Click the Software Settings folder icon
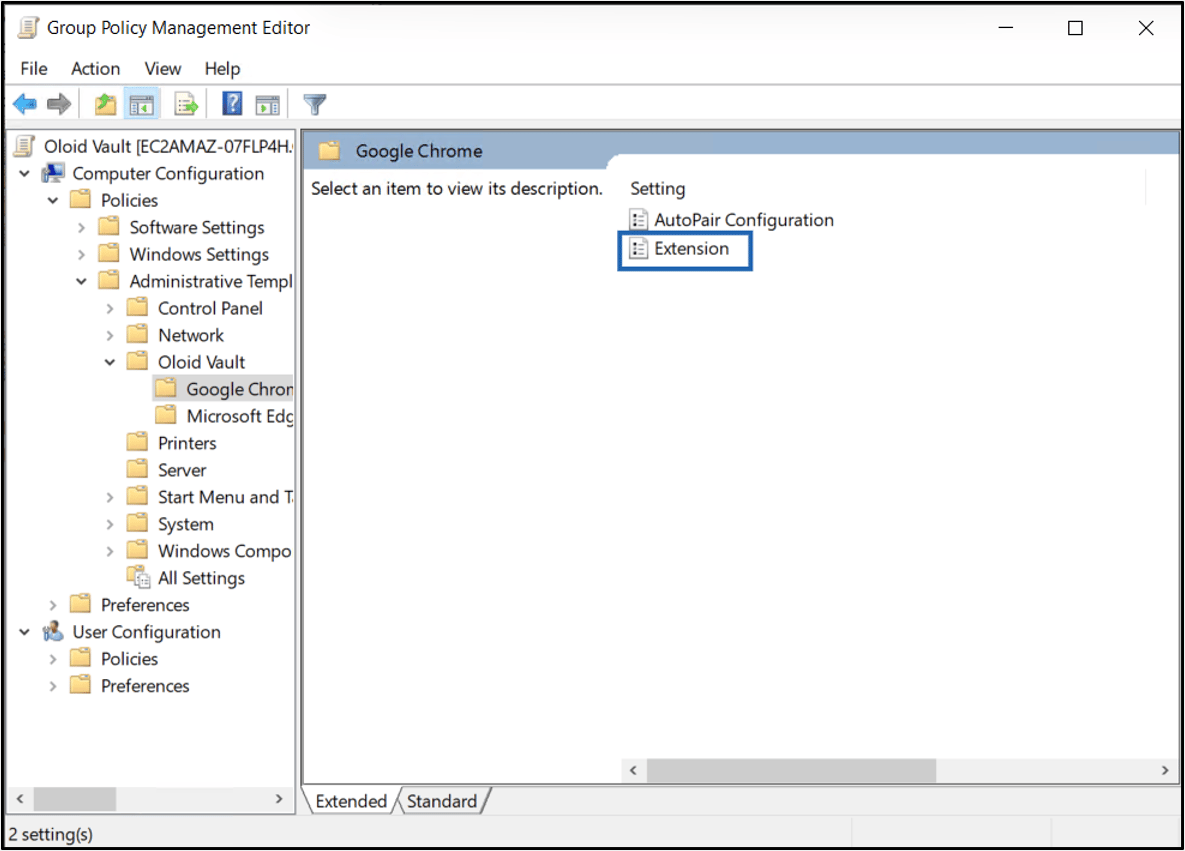This screenshot has width=1185, height=851. [110, 227]
